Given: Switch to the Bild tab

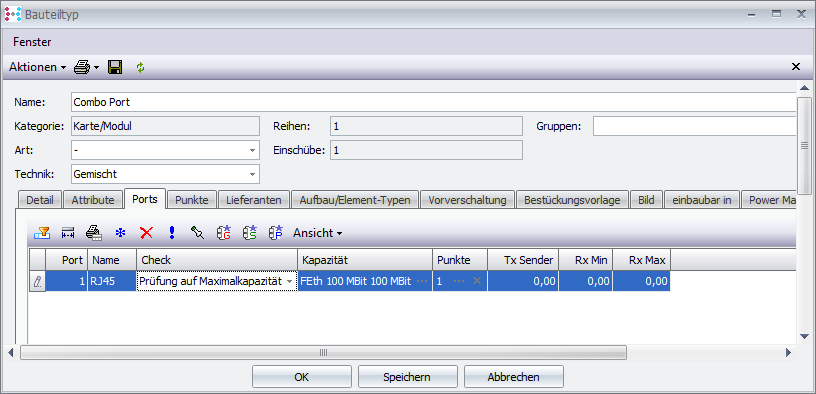Looking at the screenshot, I should point(646,200).
